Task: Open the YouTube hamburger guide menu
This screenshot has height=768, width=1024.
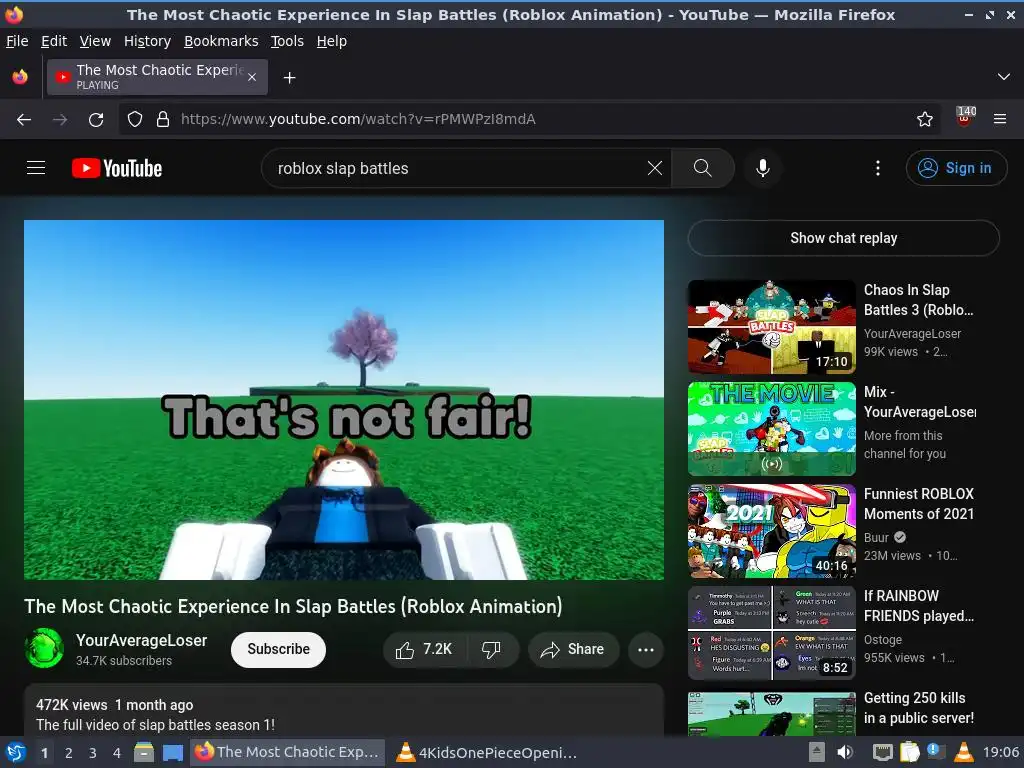Action: (x=36, y=168)
